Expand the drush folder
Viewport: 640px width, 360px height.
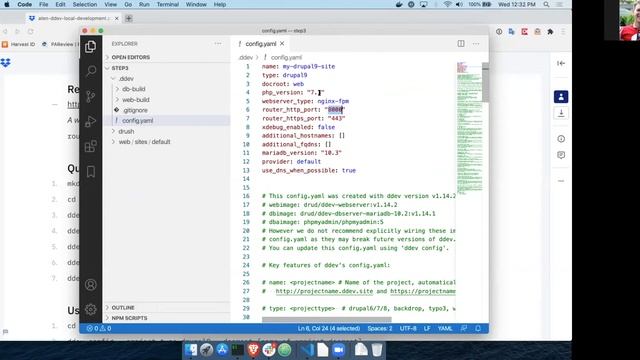(168, 131)
